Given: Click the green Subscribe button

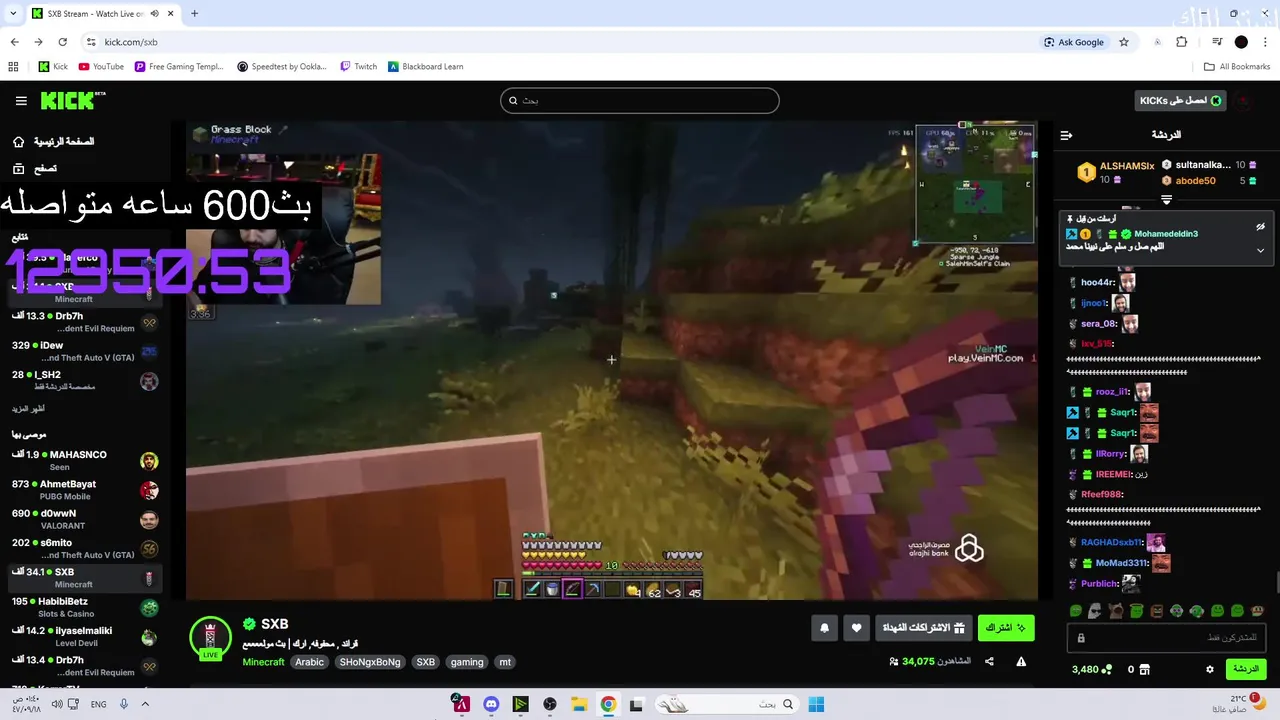Looking at the screenshot, I should tap(1006, 628).
